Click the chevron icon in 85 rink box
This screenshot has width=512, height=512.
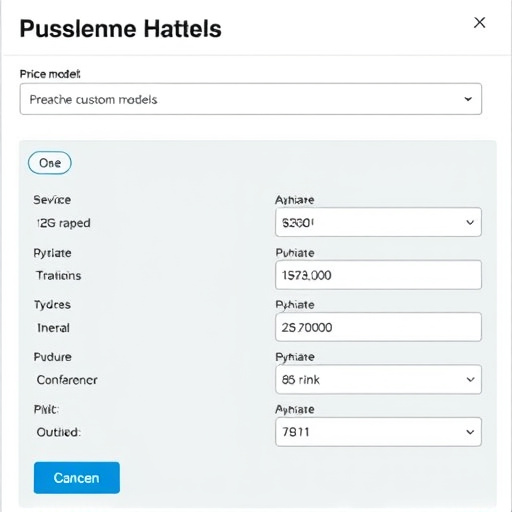pos(470,379)
